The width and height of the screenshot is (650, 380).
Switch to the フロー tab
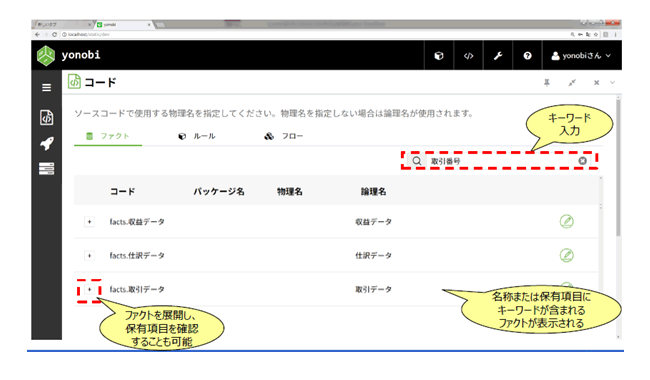tap(284, 136)
